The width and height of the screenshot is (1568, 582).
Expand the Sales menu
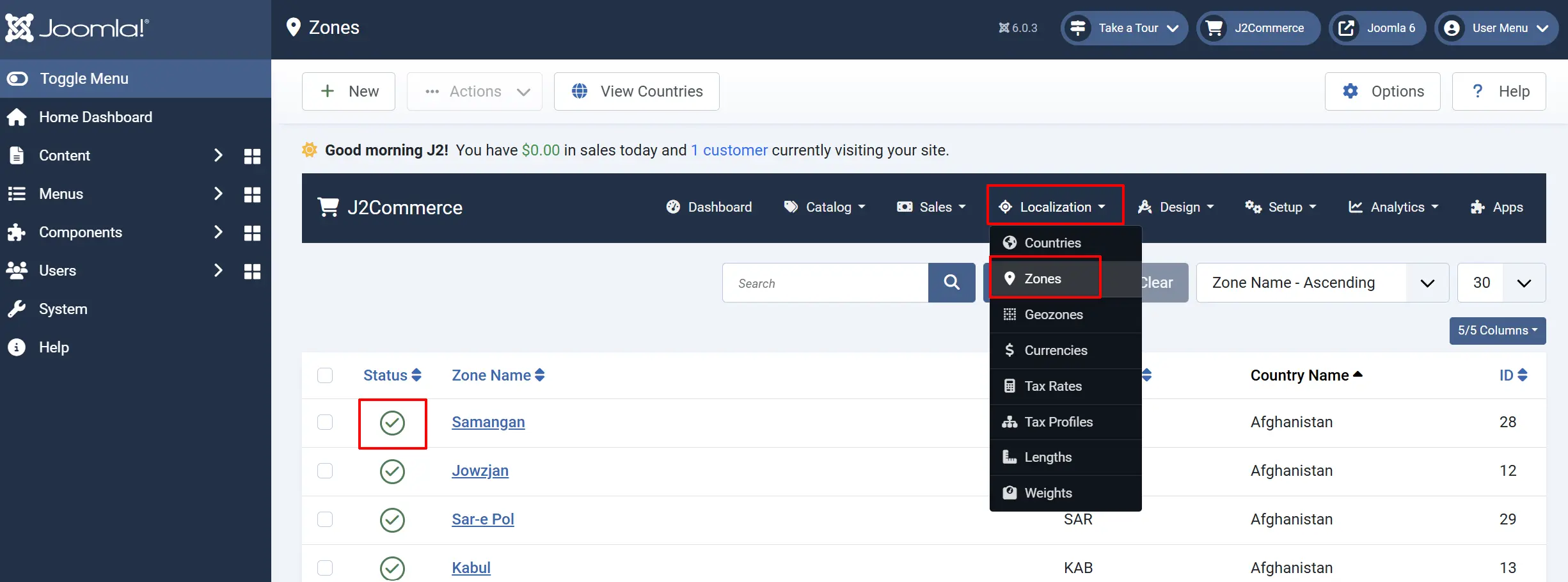pos(931,207)
